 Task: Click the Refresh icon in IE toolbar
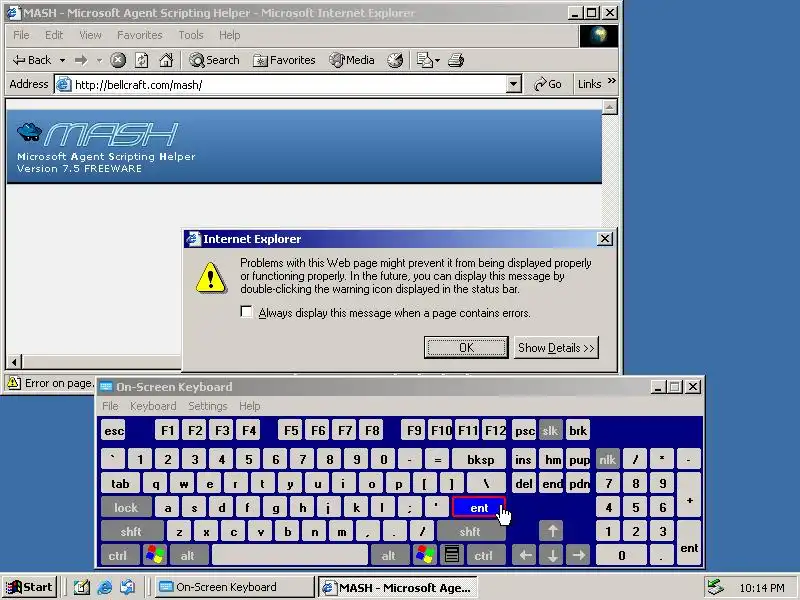point(142,60)
